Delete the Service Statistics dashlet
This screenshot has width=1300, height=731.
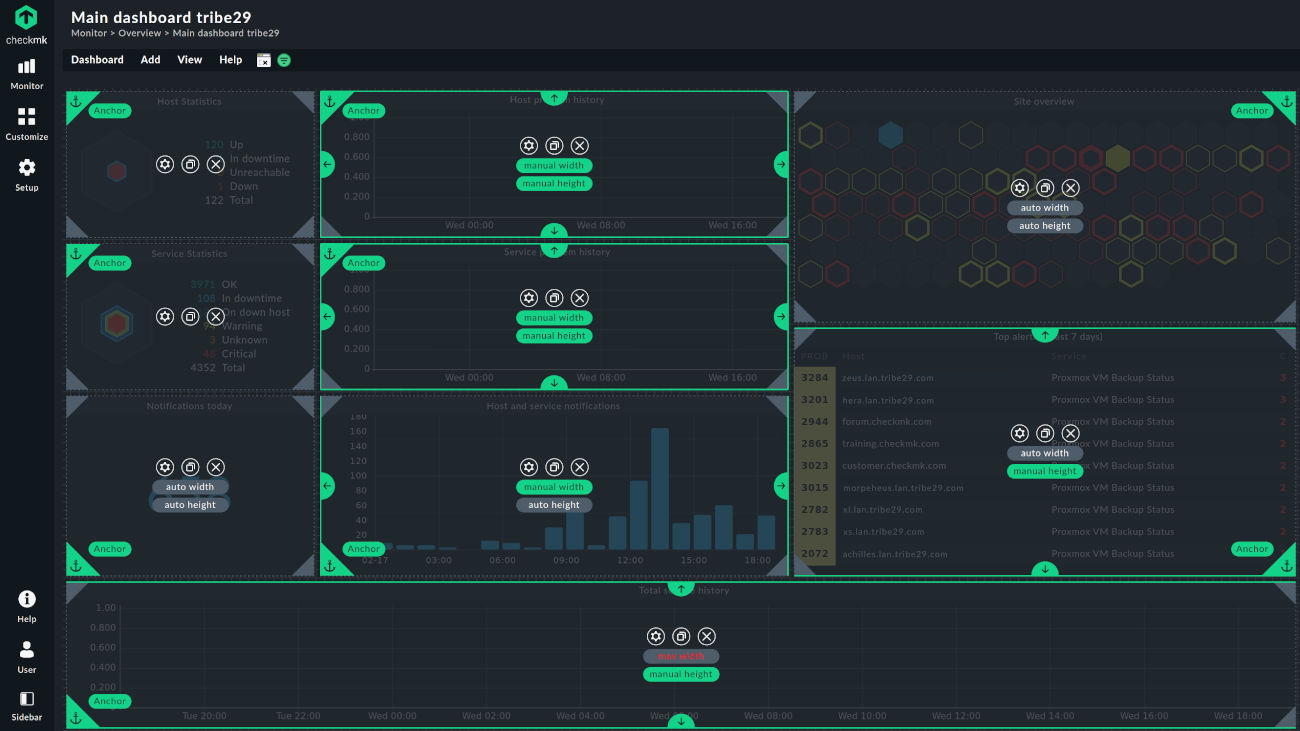(215, 316)
